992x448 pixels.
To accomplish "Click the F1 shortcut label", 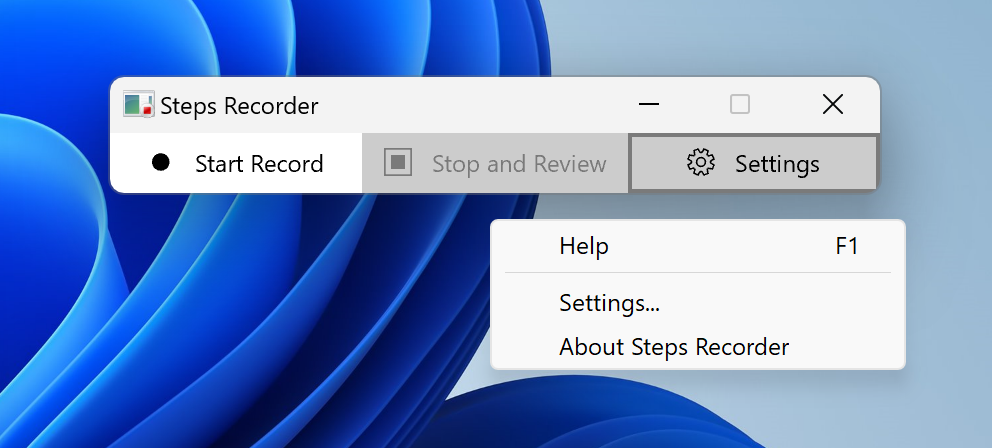I will click(846, 246).
